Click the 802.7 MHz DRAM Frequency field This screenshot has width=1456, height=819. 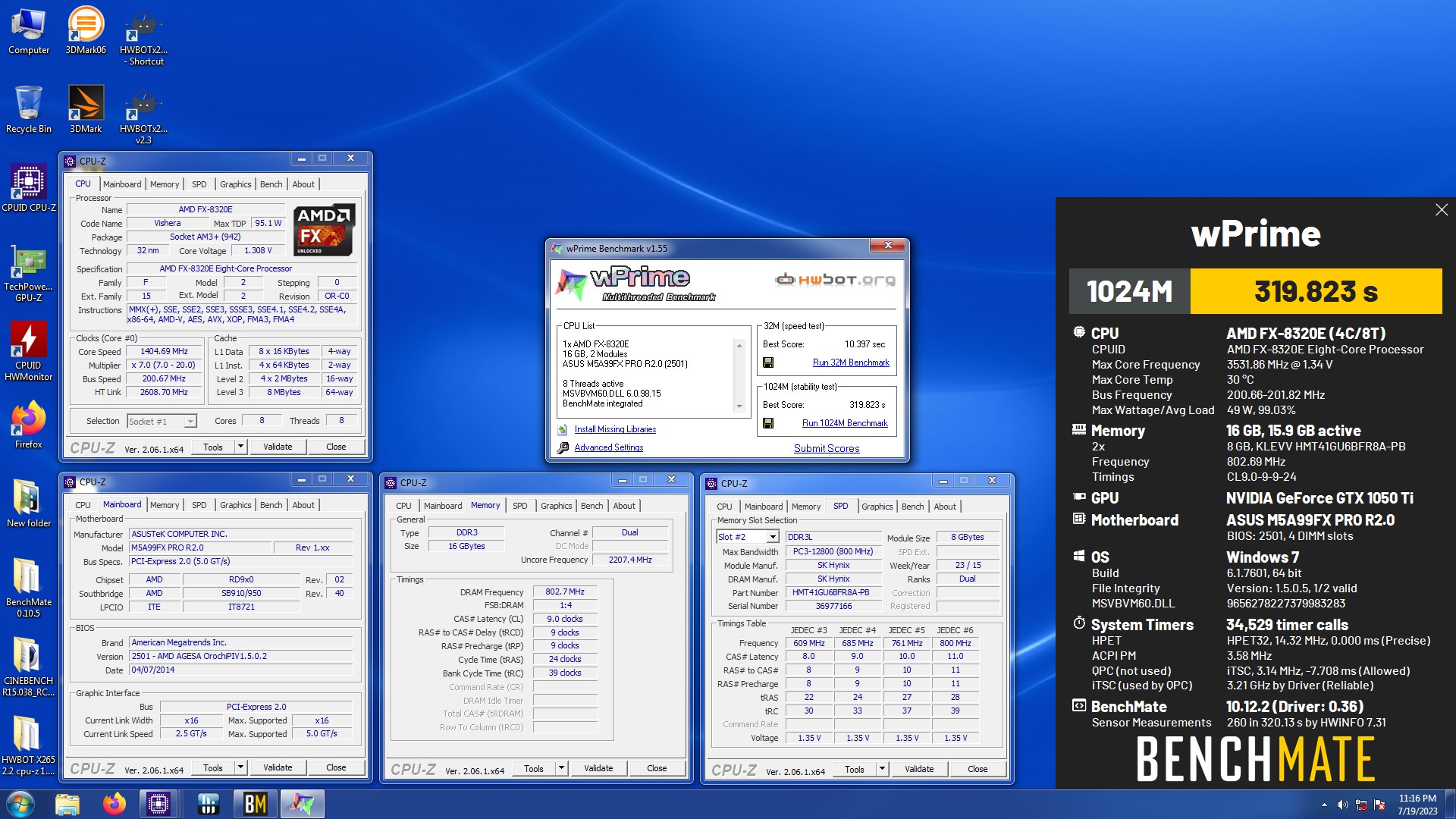[x=565, y=592]
